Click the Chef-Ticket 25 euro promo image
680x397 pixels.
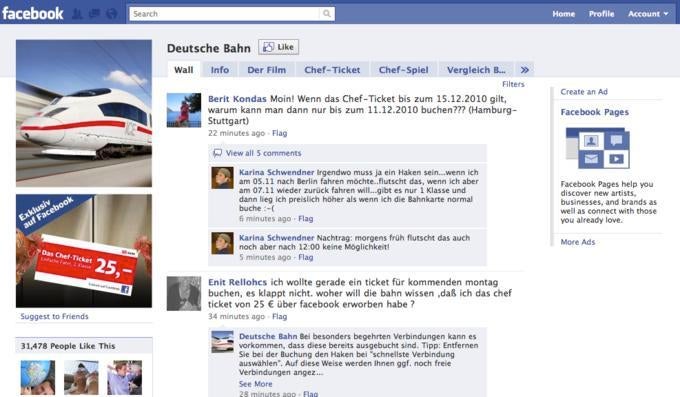pyautogui.click(x=84, y=251)
